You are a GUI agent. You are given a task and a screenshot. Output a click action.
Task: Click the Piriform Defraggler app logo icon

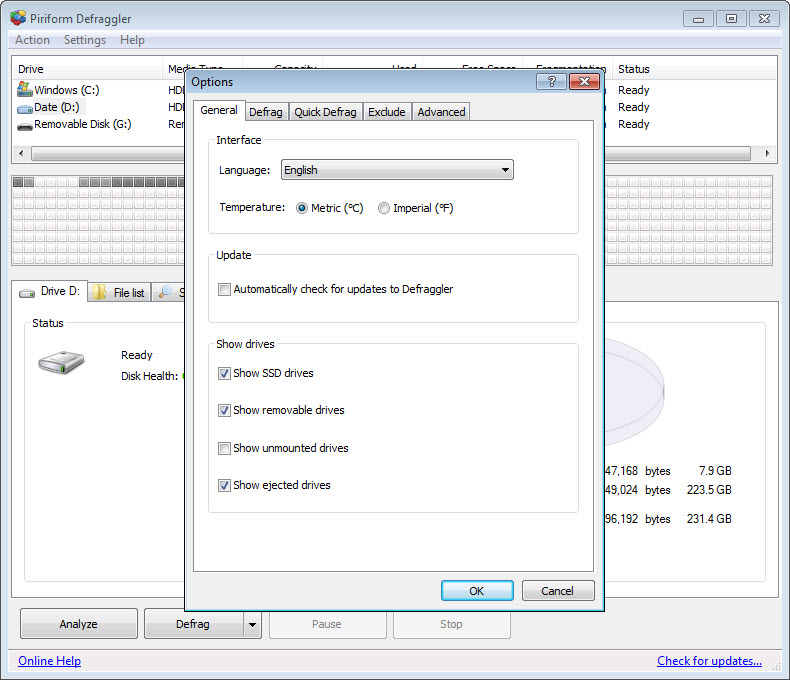(x=18, y=18)
